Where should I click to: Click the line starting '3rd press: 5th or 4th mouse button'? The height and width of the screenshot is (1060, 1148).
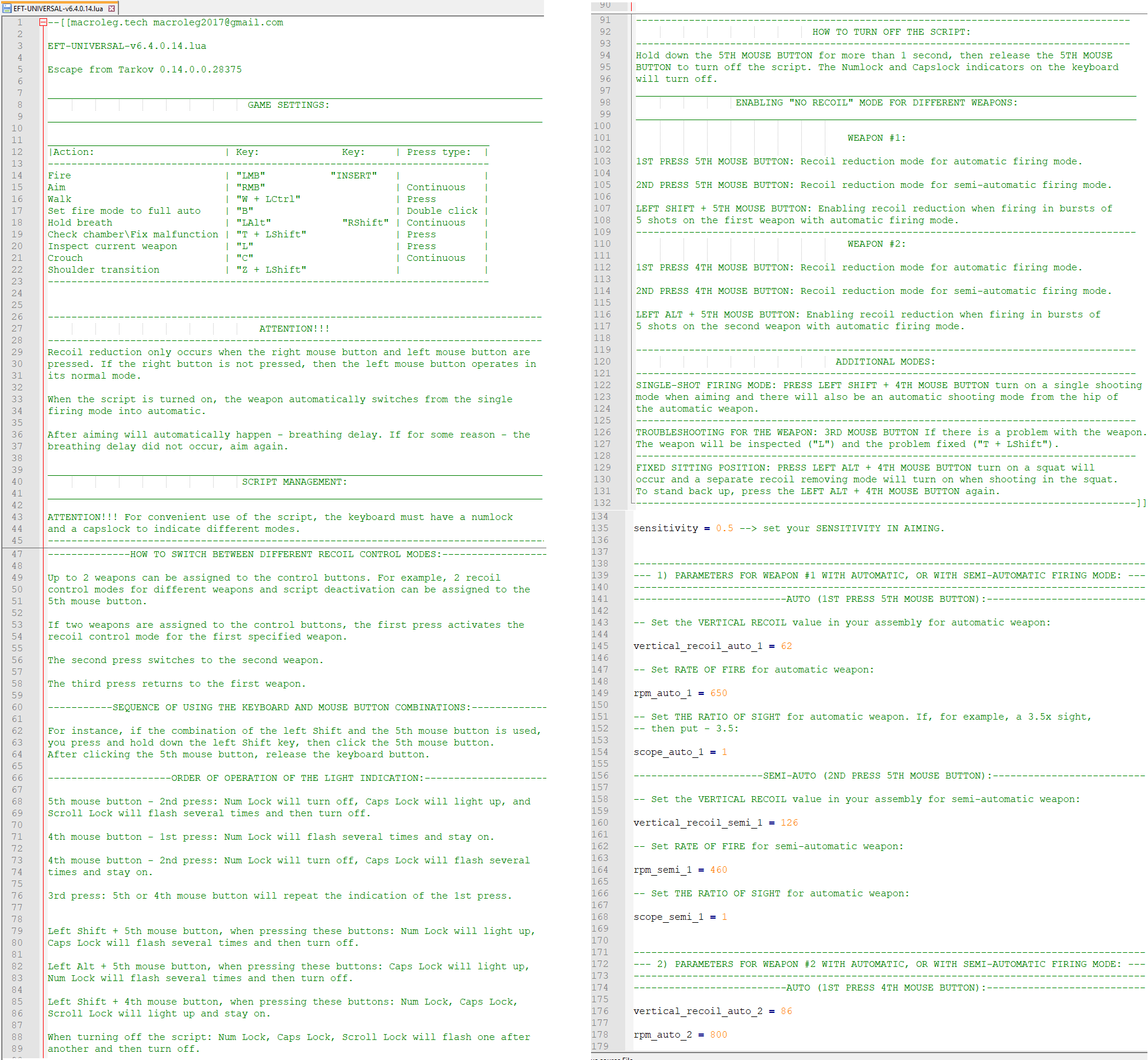(280, 896)
